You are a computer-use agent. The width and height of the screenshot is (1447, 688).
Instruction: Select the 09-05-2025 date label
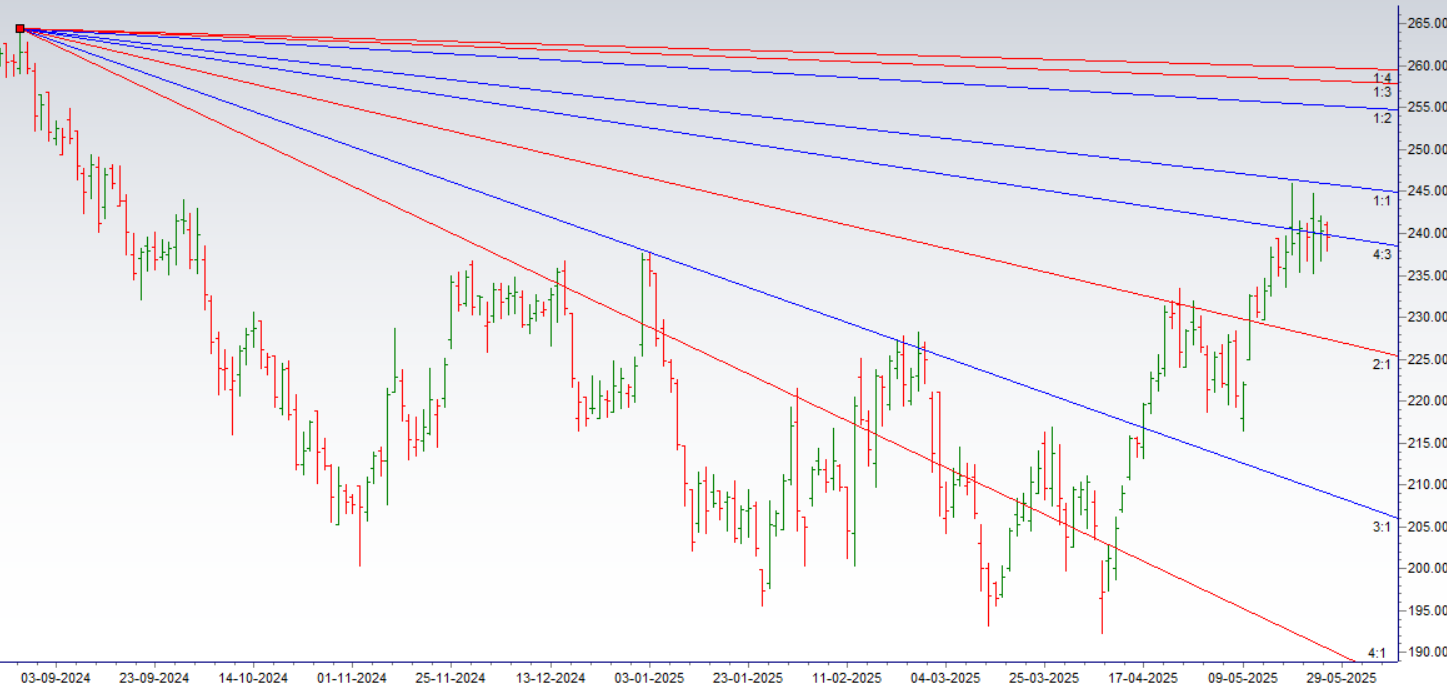coord(1243,678)
